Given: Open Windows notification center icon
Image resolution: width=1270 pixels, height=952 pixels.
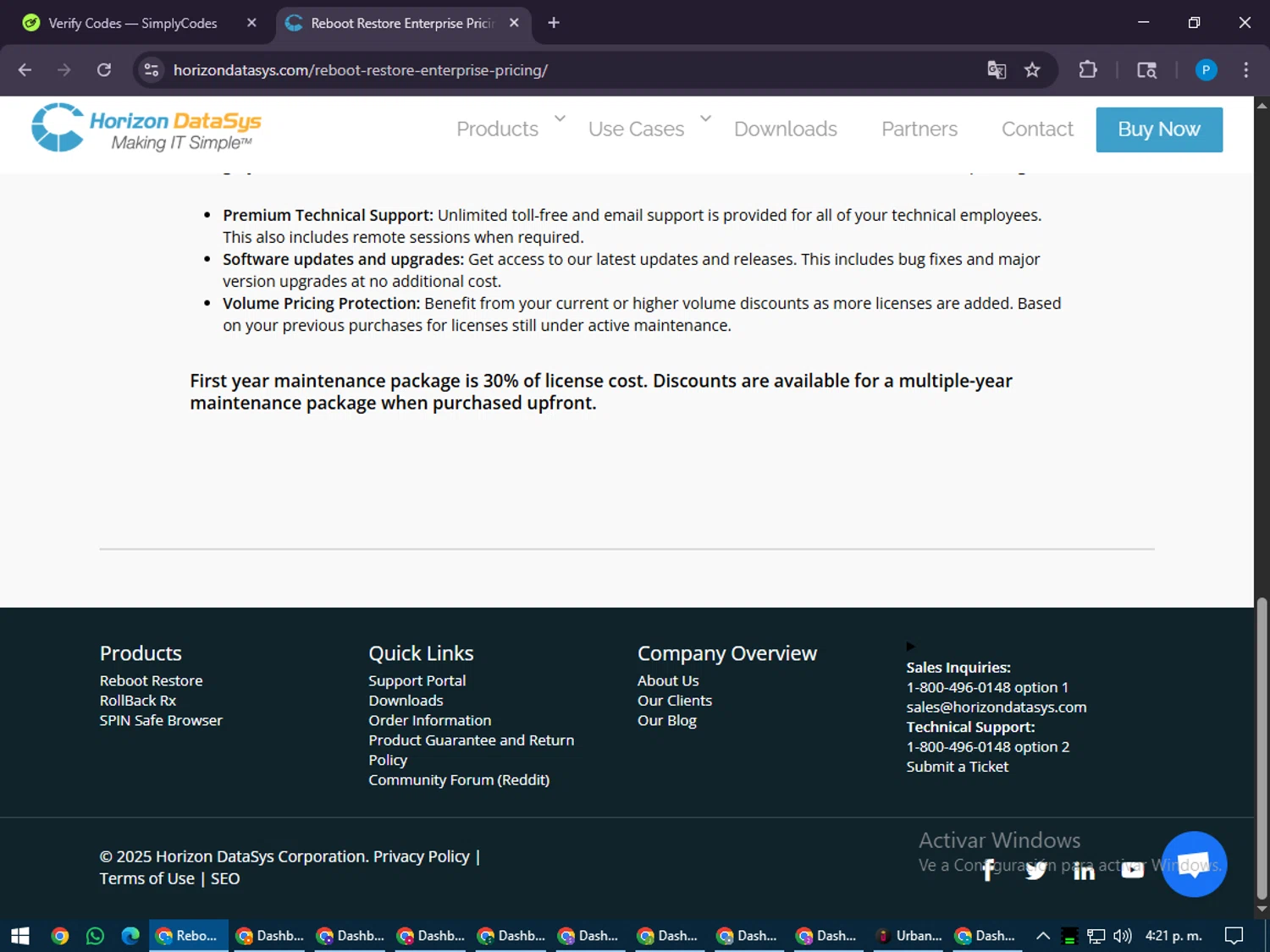Looking at the screenshot, I should pyautogui.click(x=1234, y=936).
